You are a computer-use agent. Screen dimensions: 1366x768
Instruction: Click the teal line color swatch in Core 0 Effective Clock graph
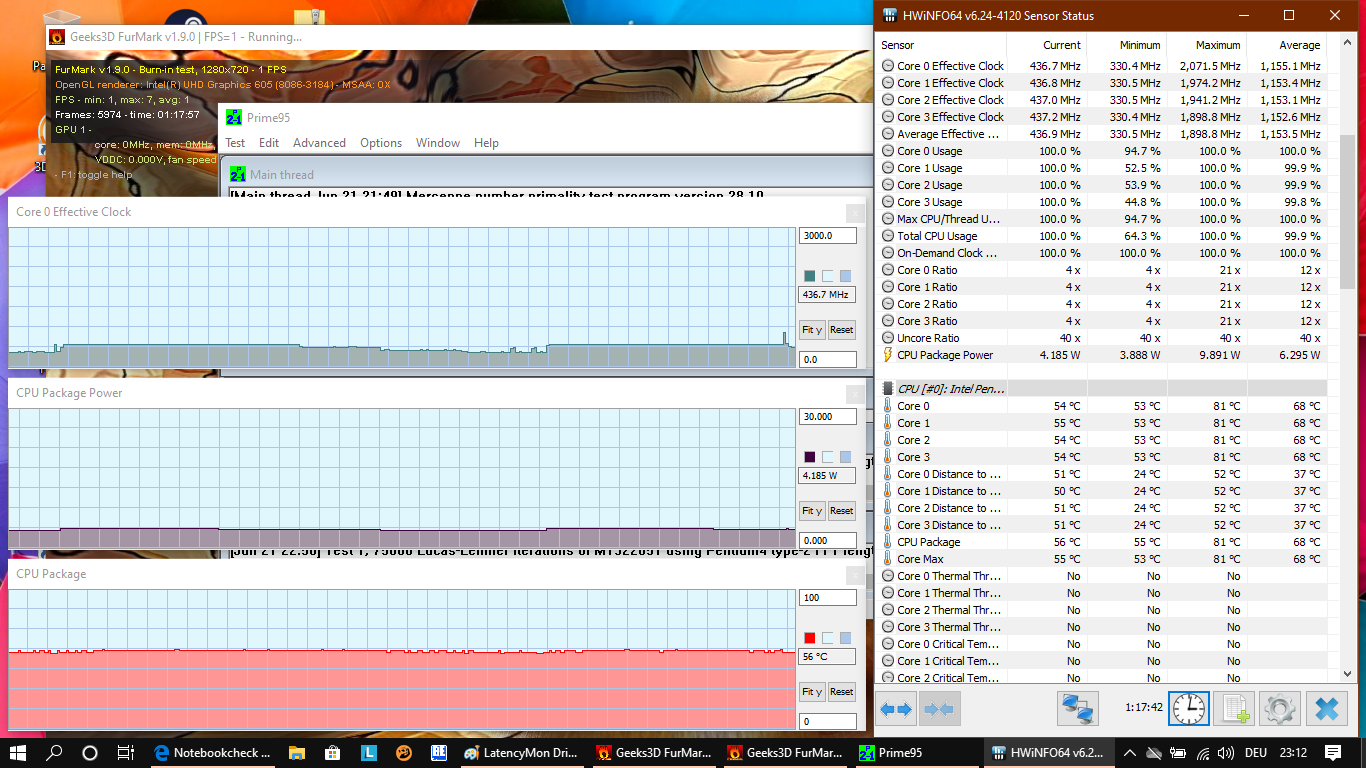pos(810,276)
